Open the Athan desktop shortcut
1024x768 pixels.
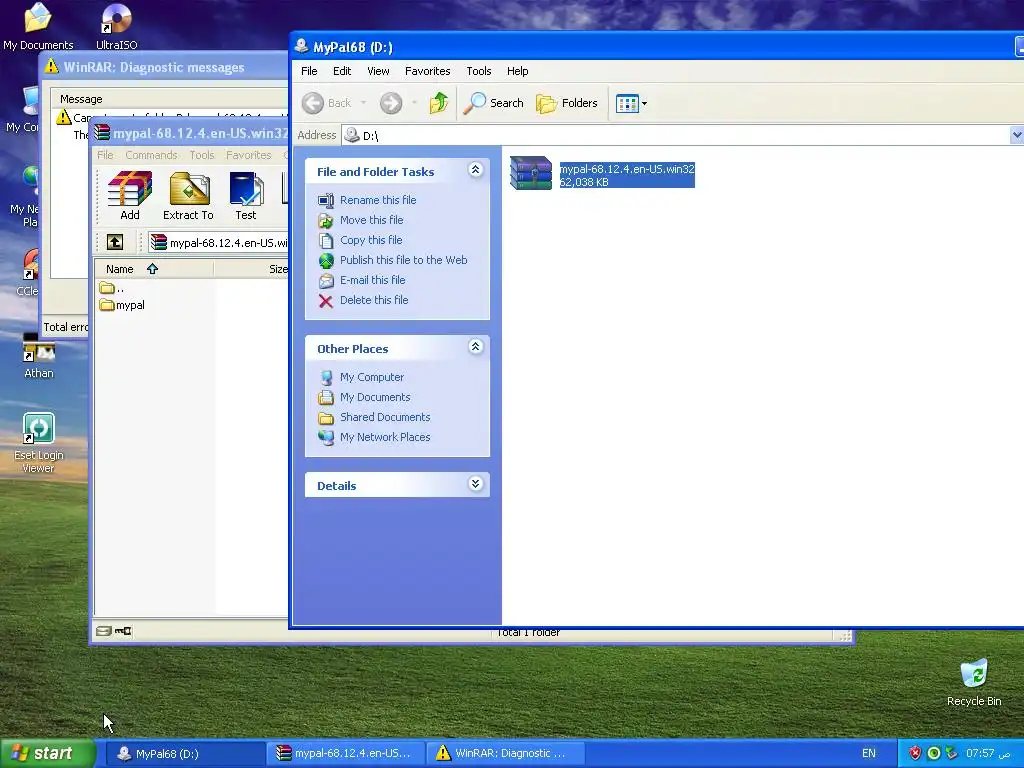point(39,356)
